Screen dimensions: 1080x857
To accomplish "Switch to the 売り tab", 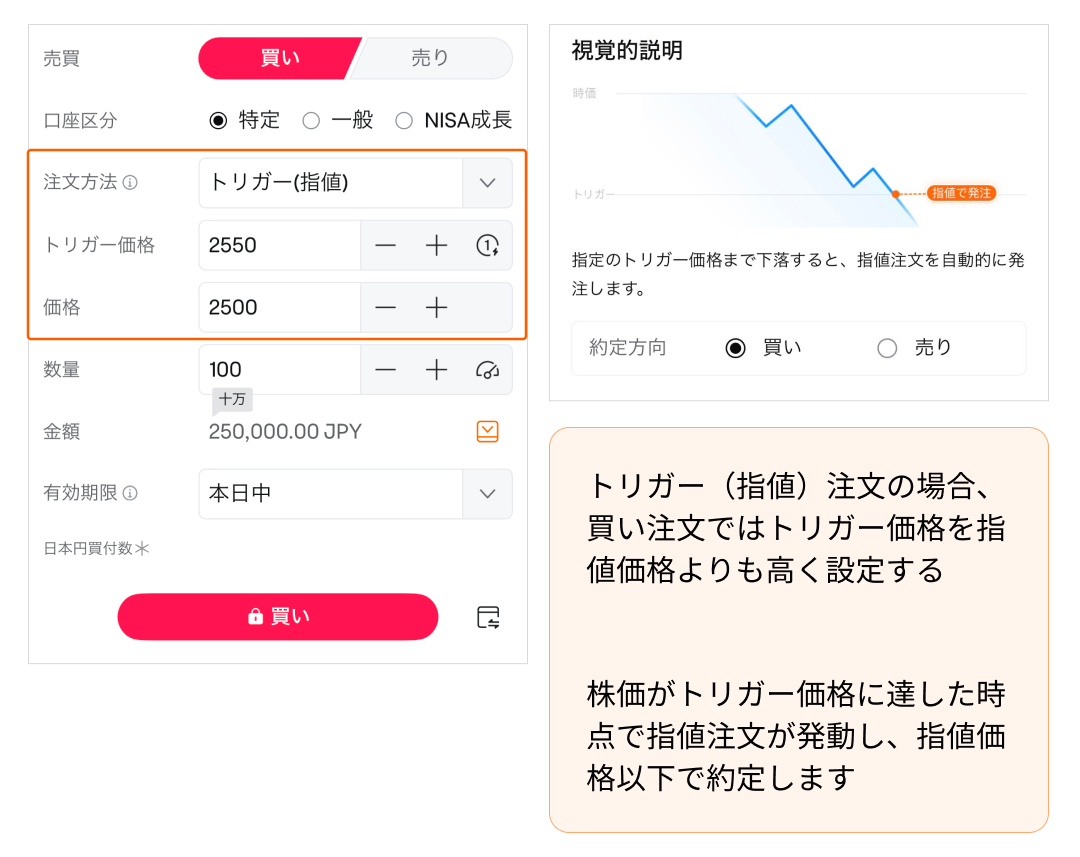I will click(x=430, y=58).
